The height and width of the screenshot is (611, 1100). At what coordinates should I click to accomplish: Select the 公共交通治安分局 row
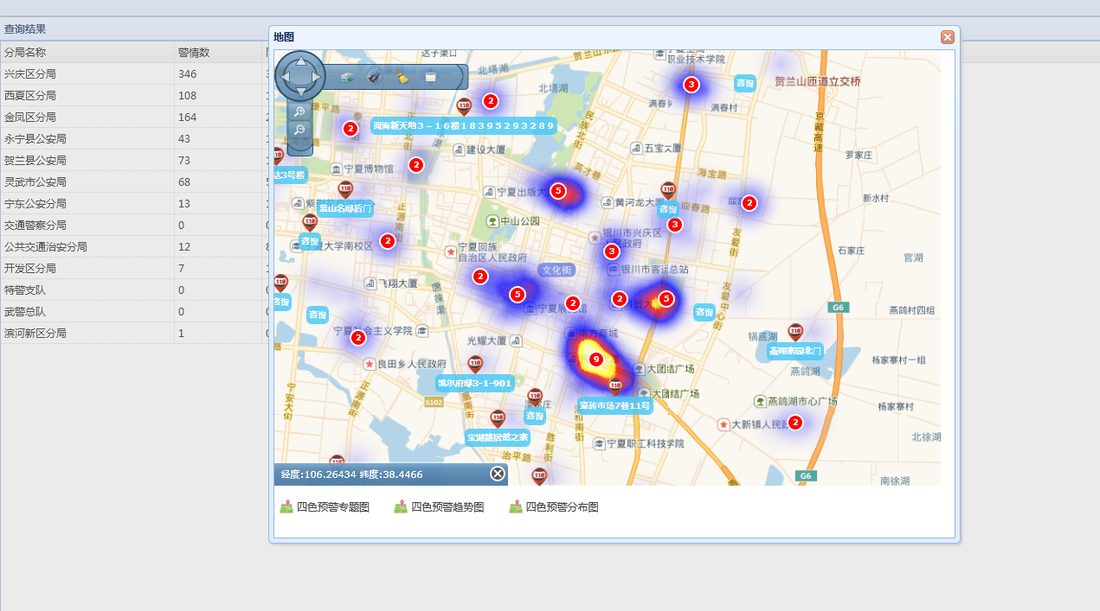133,247
